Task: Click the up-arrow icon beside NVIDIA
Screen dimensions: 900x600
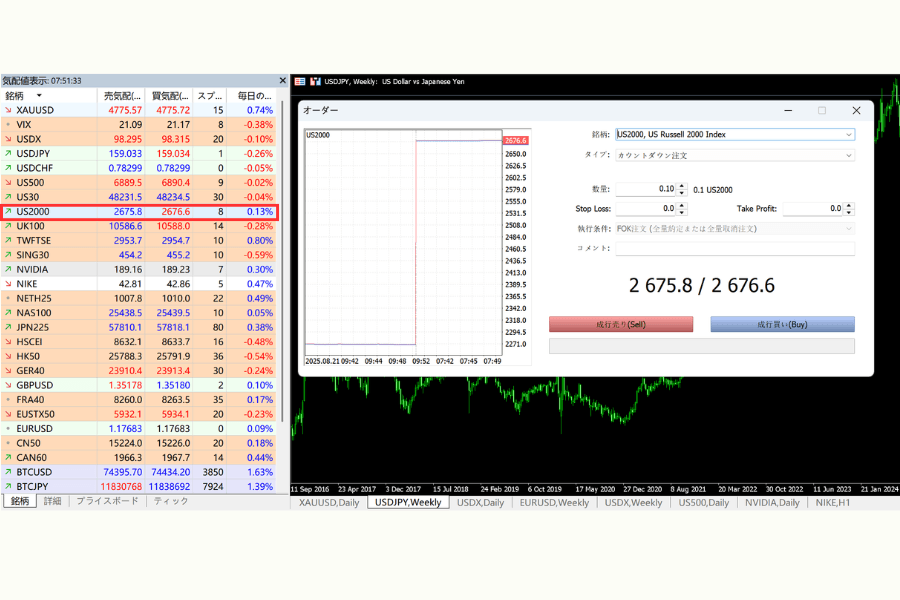Action: [8, 269]
